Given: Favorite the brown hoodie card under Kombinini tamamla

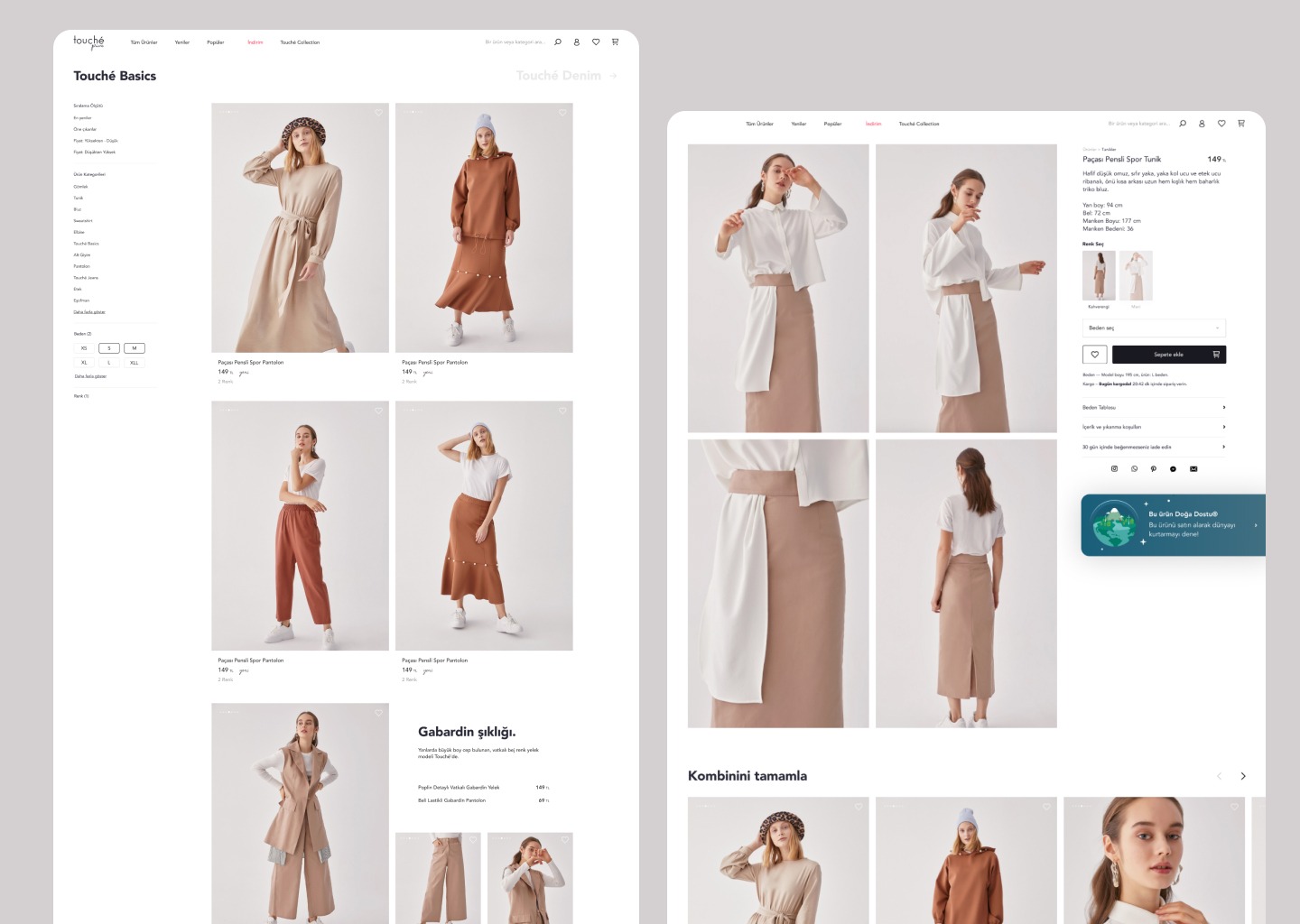Looking at the screenshot, I should tap(1046, 807).
